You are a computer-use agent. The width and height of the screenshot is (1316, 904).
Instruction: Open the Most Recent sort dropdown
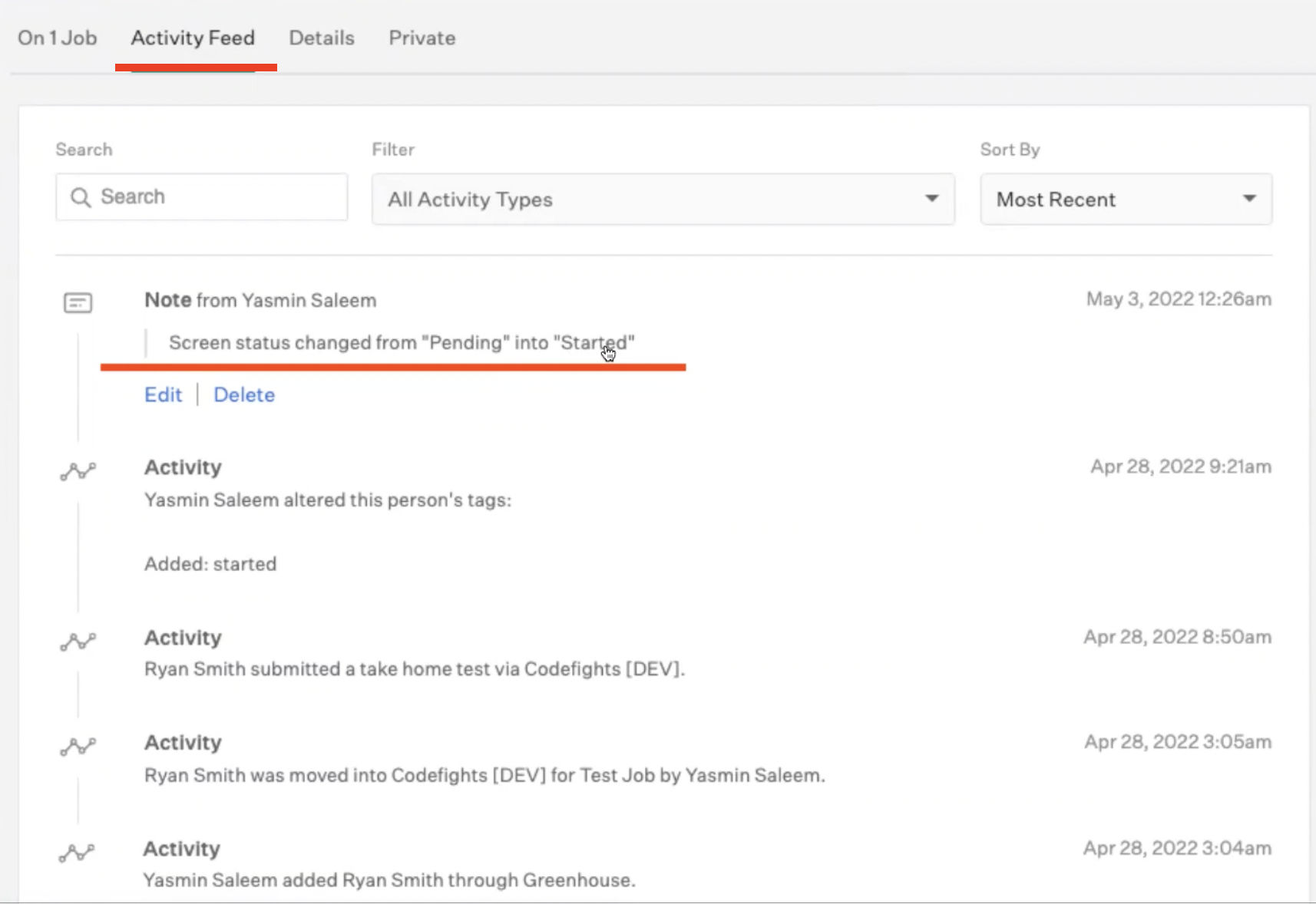click(1126, 200)
